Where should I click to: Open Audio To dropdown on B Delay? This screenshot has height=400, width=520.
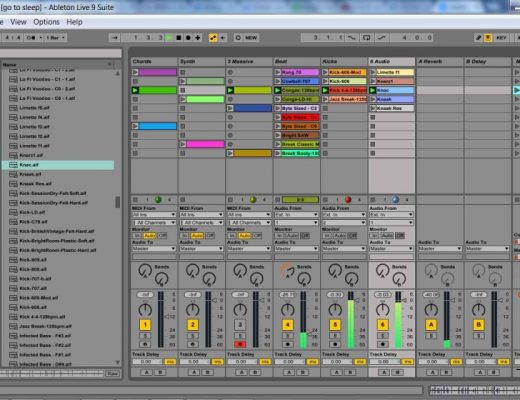click(487, 249)
